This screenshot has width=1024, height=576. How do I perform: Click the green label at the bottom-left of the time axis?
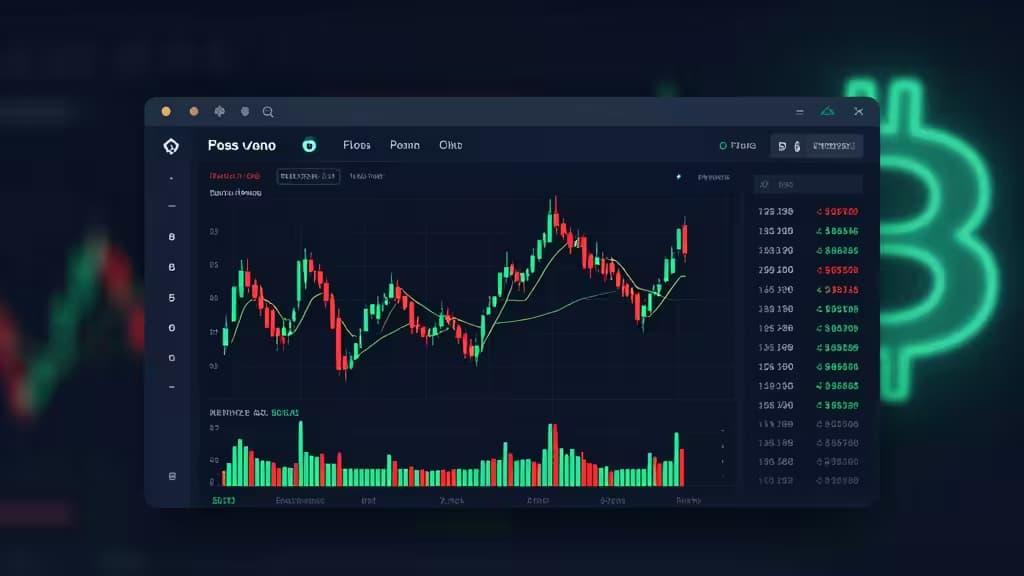coord(223,500)
